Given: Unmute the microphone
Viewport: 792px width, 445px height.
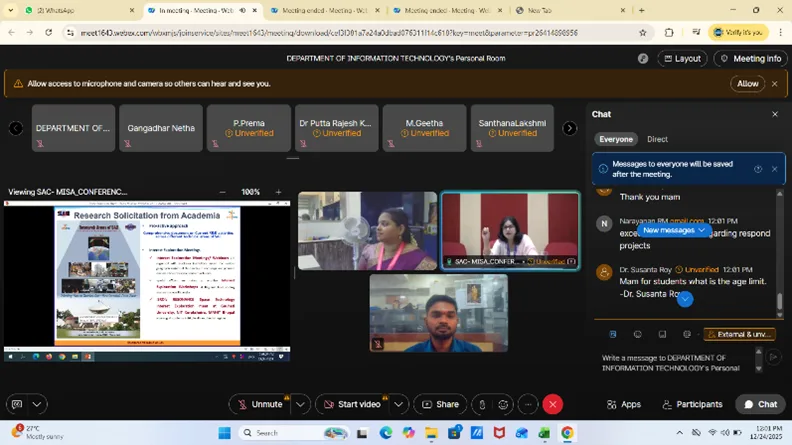Looking at the screenshot, I should [x=258, y=404].
